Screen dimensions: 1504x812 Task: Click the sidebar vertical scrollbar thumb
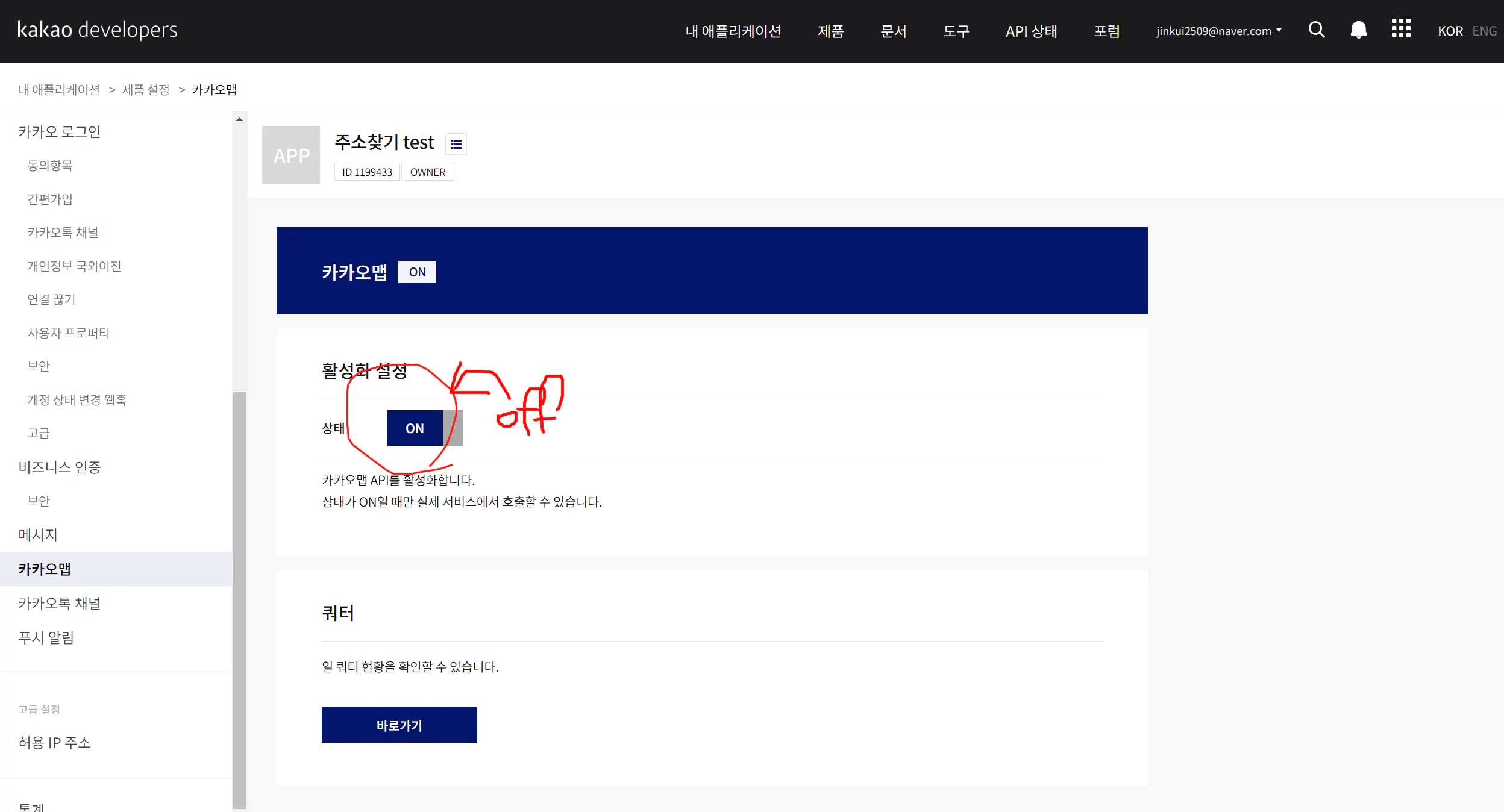click(239, 599)
